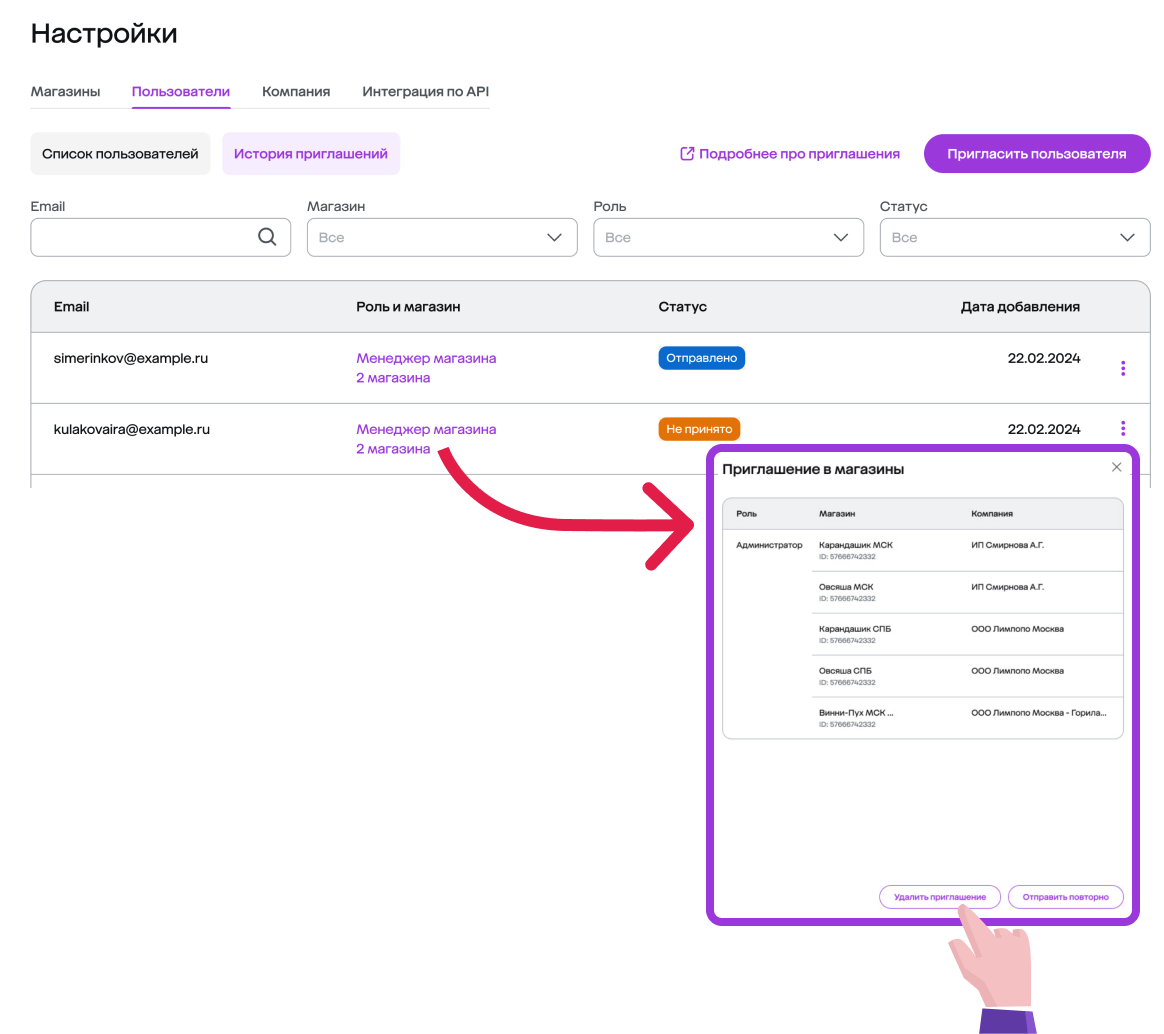Click Отправить повторно button
This screenshot has height=1034, width=1164.
coord(1065,897)
